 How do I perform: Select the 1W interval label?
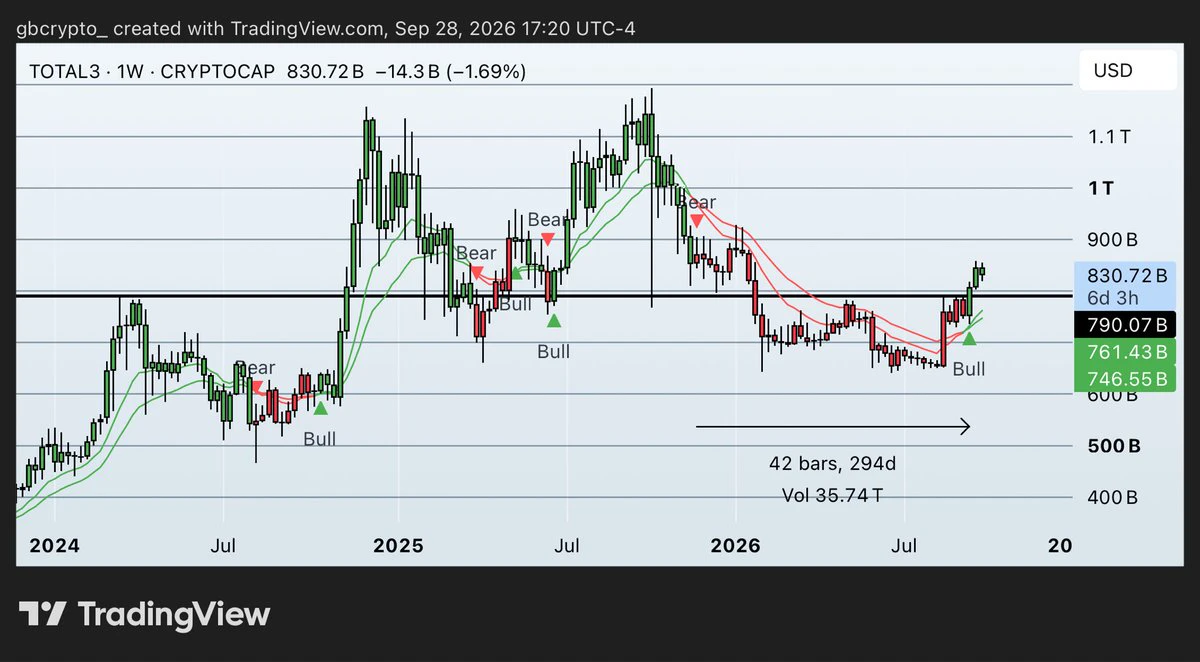click(133, 72)
